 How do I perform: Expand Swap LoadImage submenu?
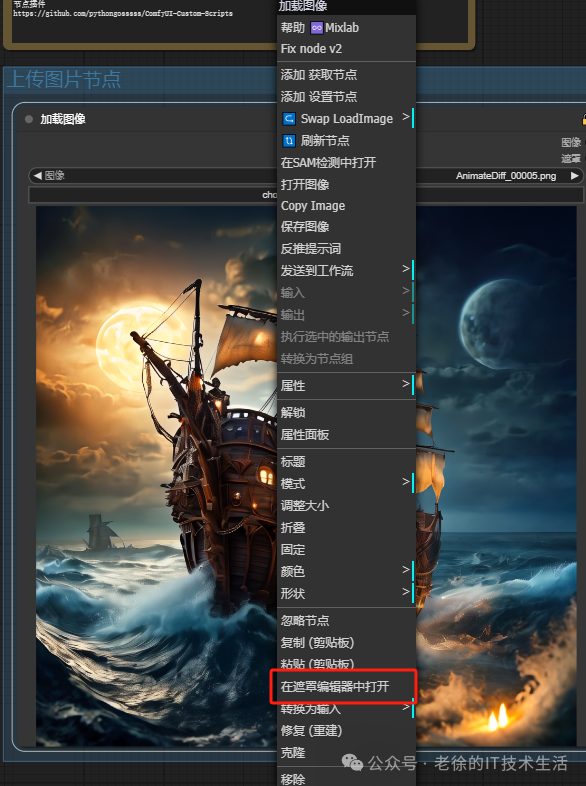[x=346, y=119]
